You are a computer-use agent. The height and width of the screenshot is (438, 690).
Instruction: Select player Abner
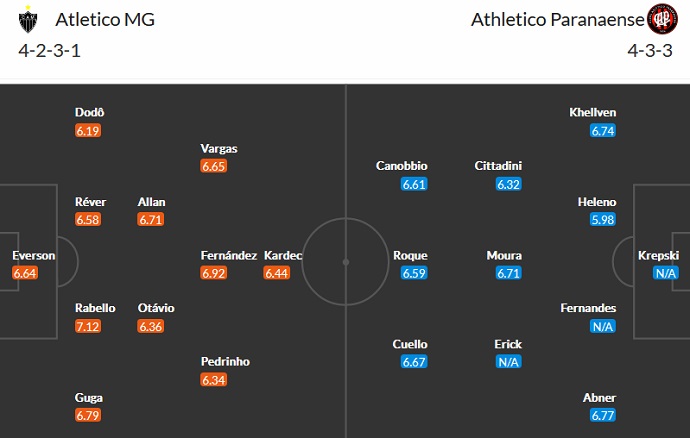coord(600,397)
